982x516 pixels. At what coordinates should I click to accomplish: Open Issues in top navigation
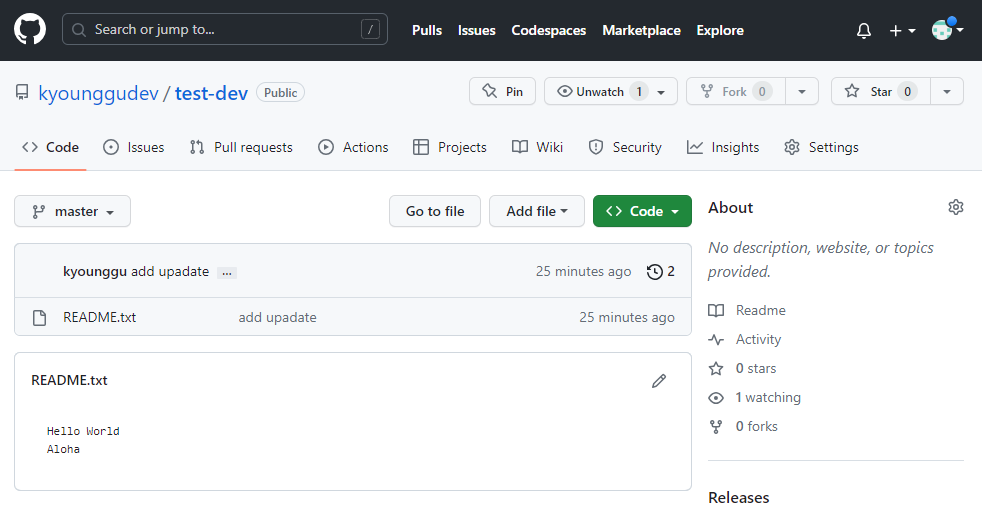click(x=477, y=30)
